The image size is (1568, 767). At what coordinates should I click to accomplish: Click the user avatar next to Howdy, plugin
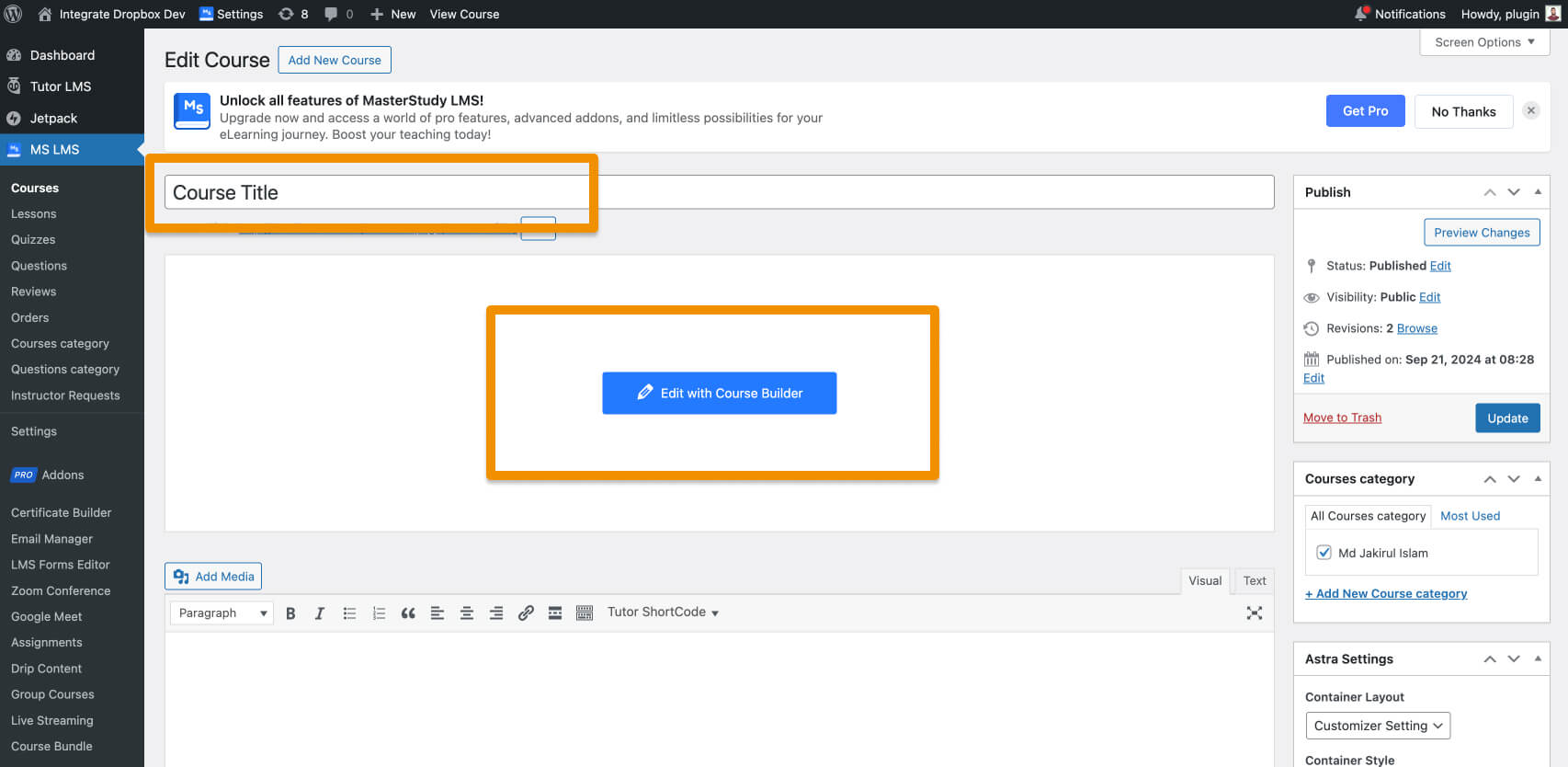(x=1552, y=14)
